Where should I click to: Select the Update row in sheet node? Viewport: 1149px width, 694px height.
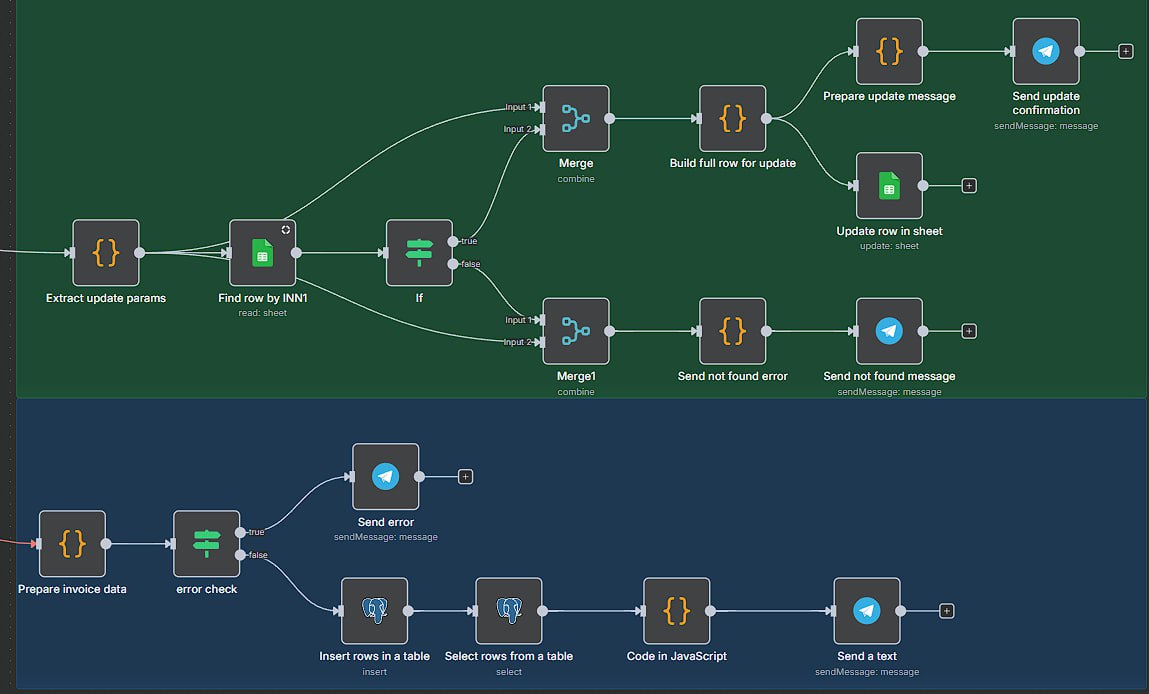point(890,186)
